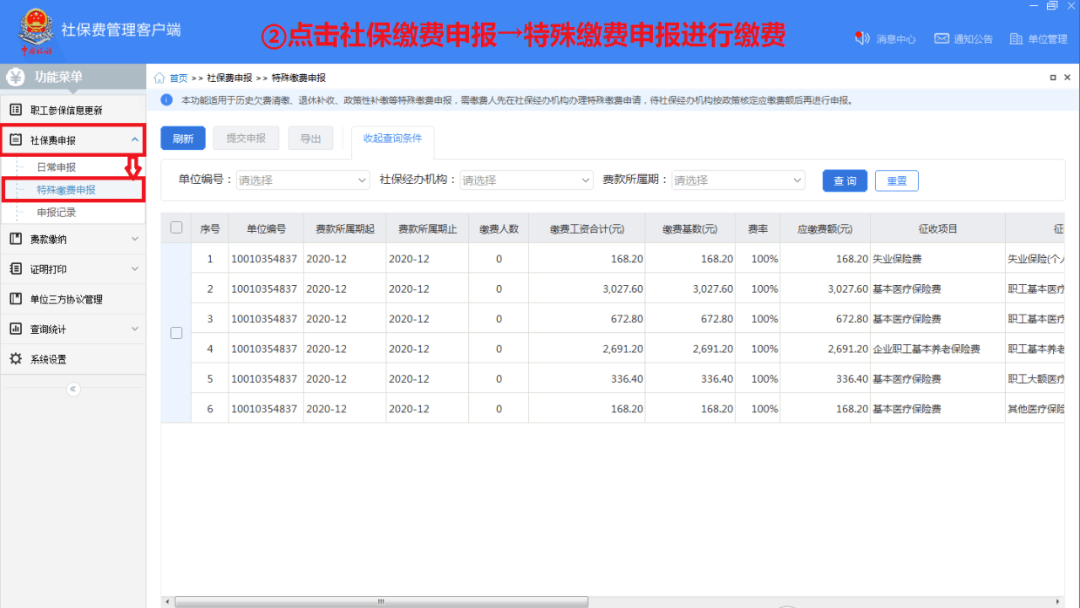1080x608 pixels.
Task: Click the 导出 export button
Action: [x=310, y=138]
